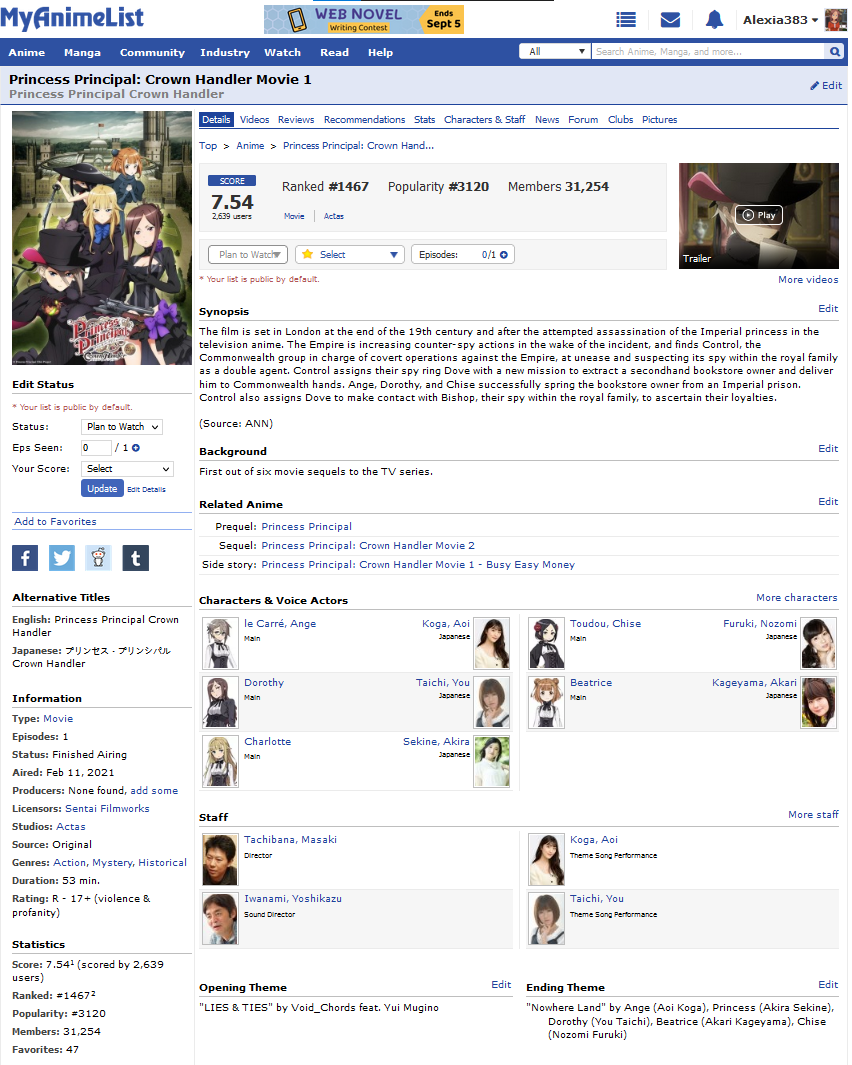Open the notifications bell icon

[714, 20]
